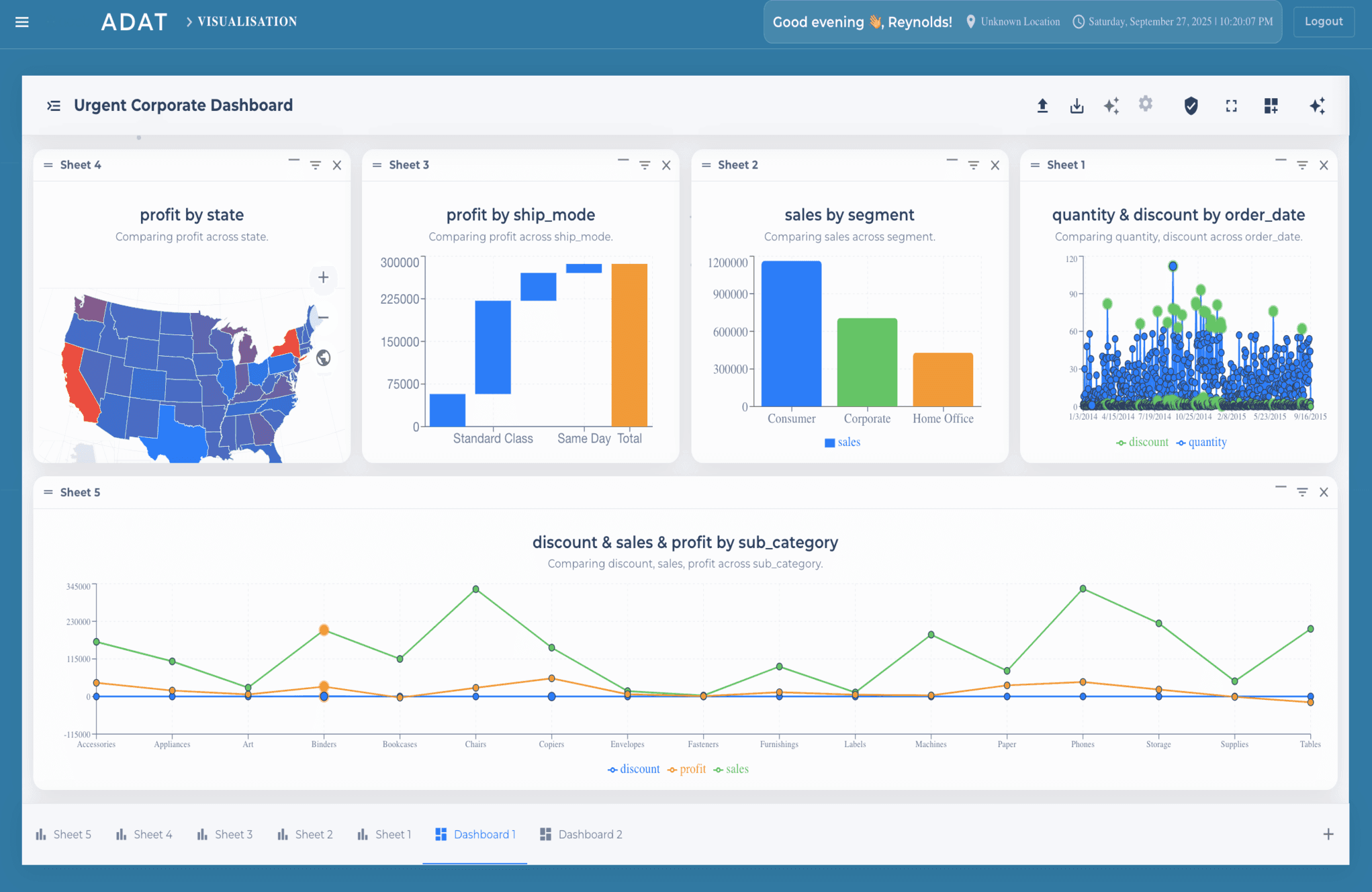Screen dimensions: 1372x892
Task: Close the Sheet 2 panel
Action: coord(995,165)
